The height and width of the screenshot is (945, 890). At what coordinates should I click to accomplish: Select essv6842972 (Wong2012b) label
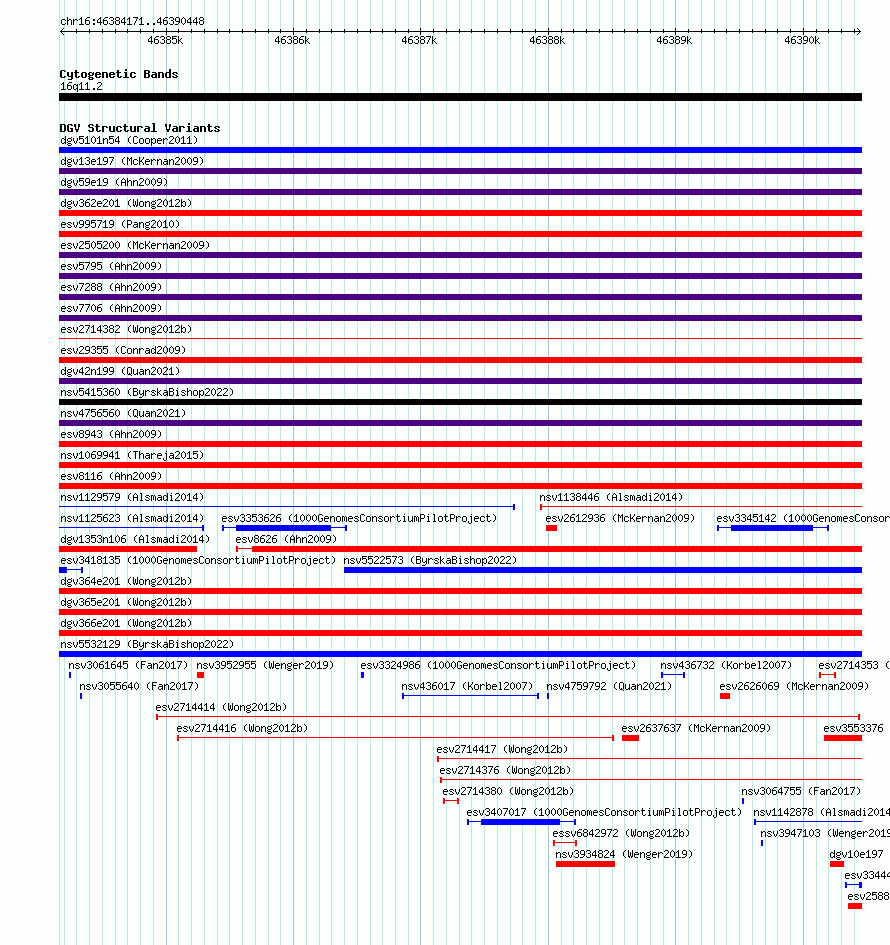pyautogui.click(x=621, y=834)
